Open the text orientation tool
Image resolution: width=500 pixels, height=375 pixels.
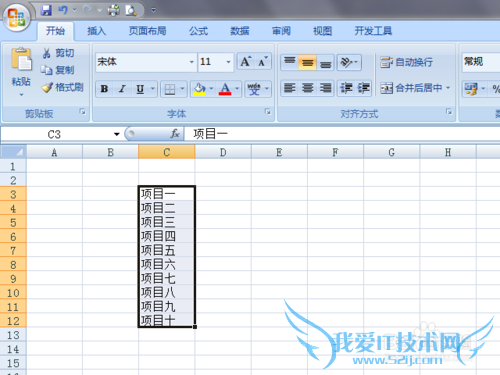pos(349,62)
